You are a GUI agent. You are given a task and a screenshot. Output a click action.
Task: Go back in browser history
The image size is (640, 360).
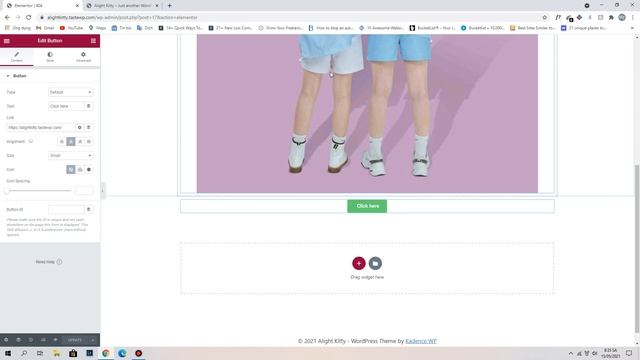pos(7,18)
